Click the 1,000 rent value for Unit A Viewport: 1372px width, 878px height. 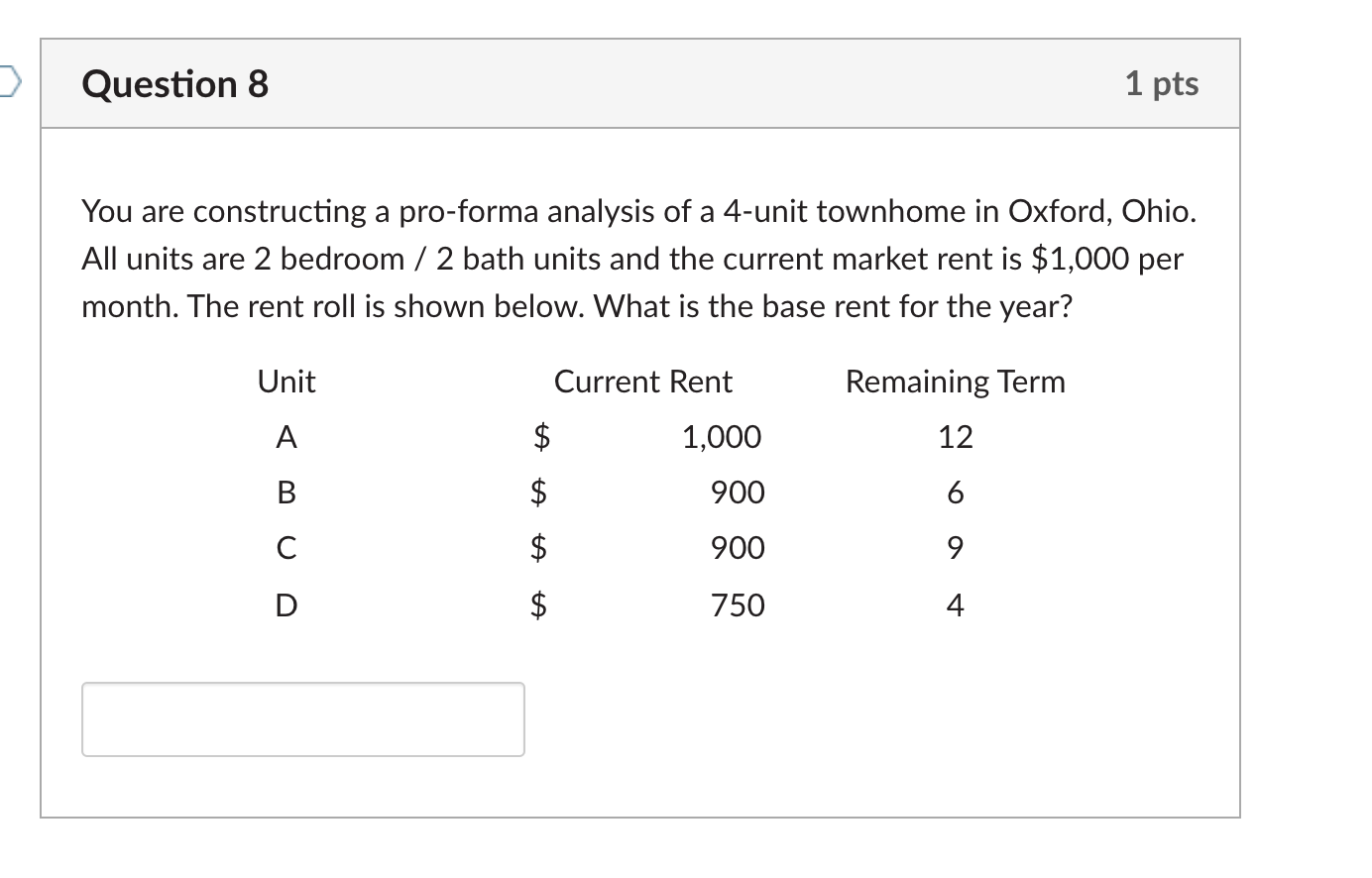(721, 437)
